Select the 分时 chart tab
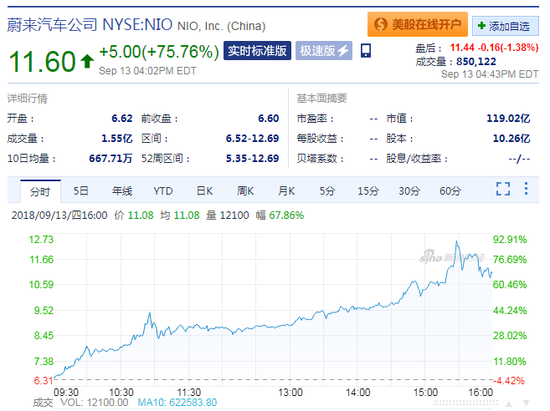 (x=40, y=191)
